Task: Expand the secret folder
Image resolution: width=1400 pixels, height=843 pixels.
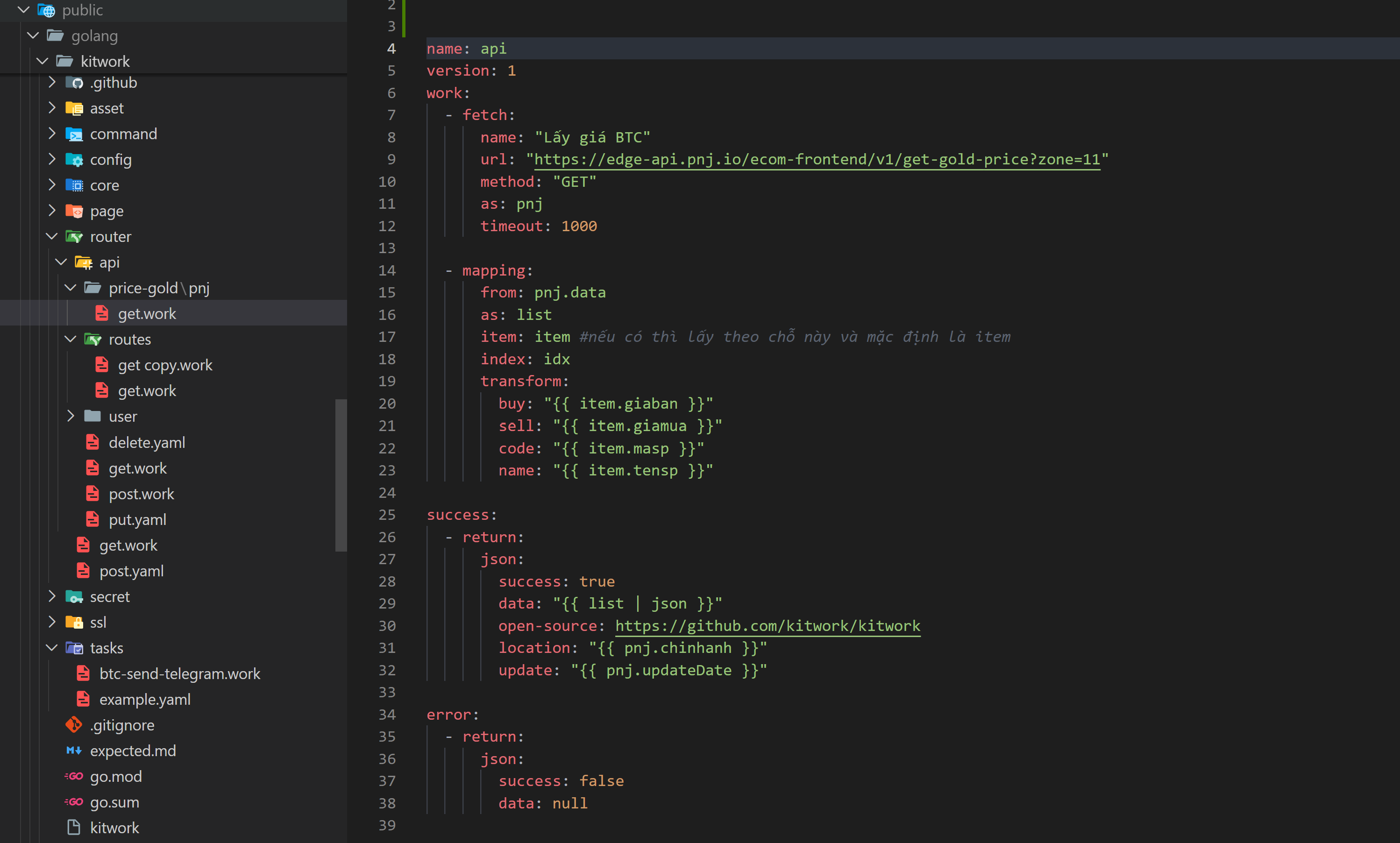Action: [x=52, y=596]
